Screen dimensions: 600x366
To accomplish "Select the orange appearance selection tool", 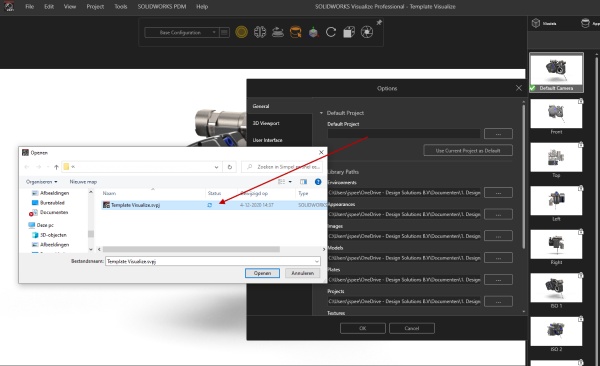I will pos(295,32).
